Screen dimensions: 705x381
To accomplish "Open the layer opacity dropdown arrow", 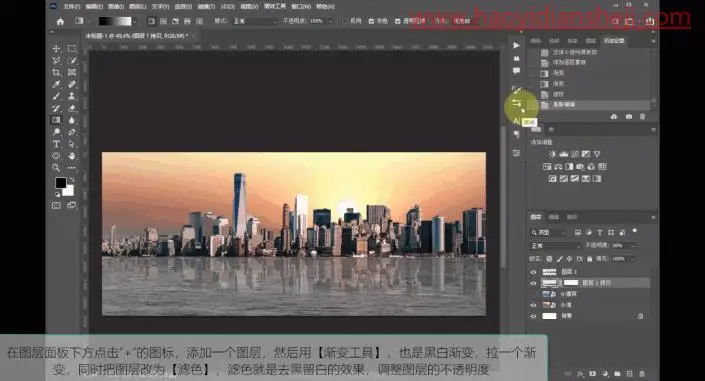I will pos(634,246).
